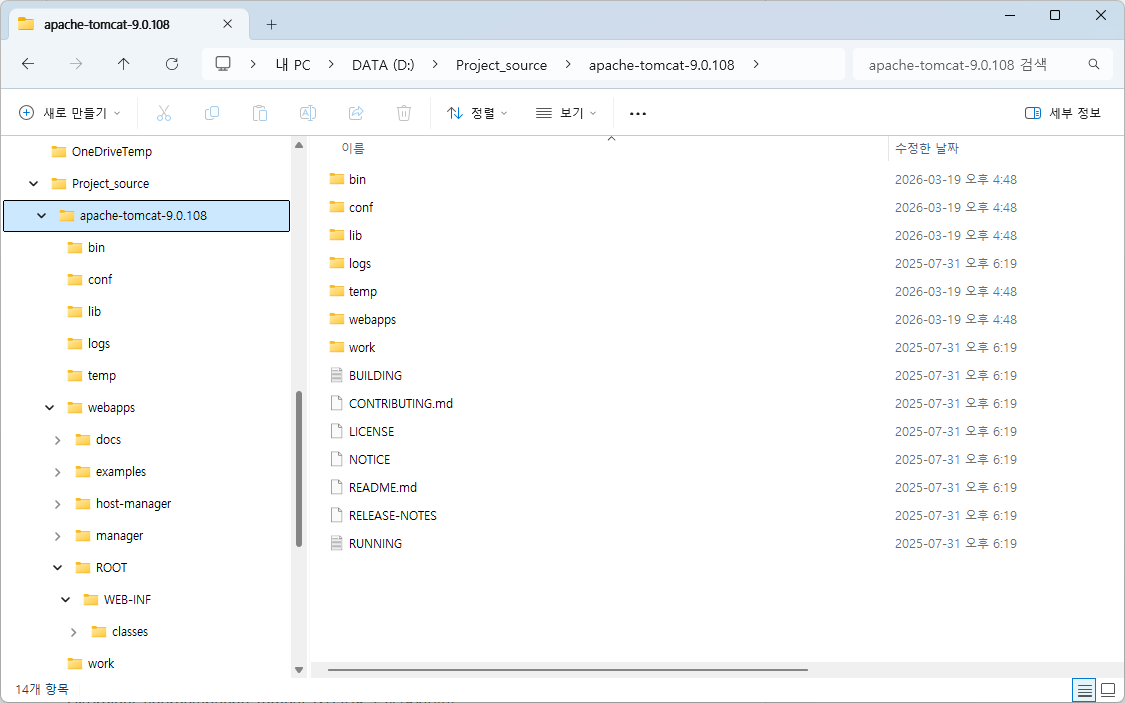Viewport: 1125px width, 703px height.
Task: Click the lib folder icon in file list
Action: (x=337, y=235)
